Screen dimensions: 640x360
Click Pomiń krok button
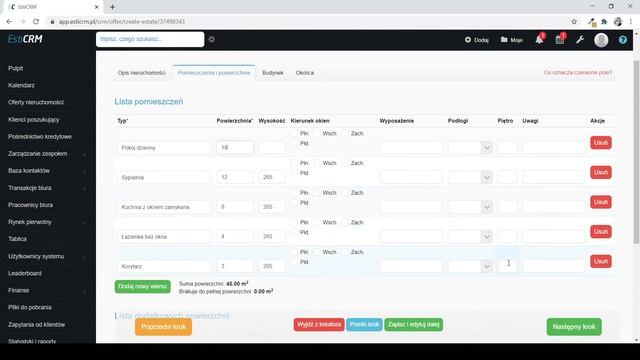coord(364,324)
